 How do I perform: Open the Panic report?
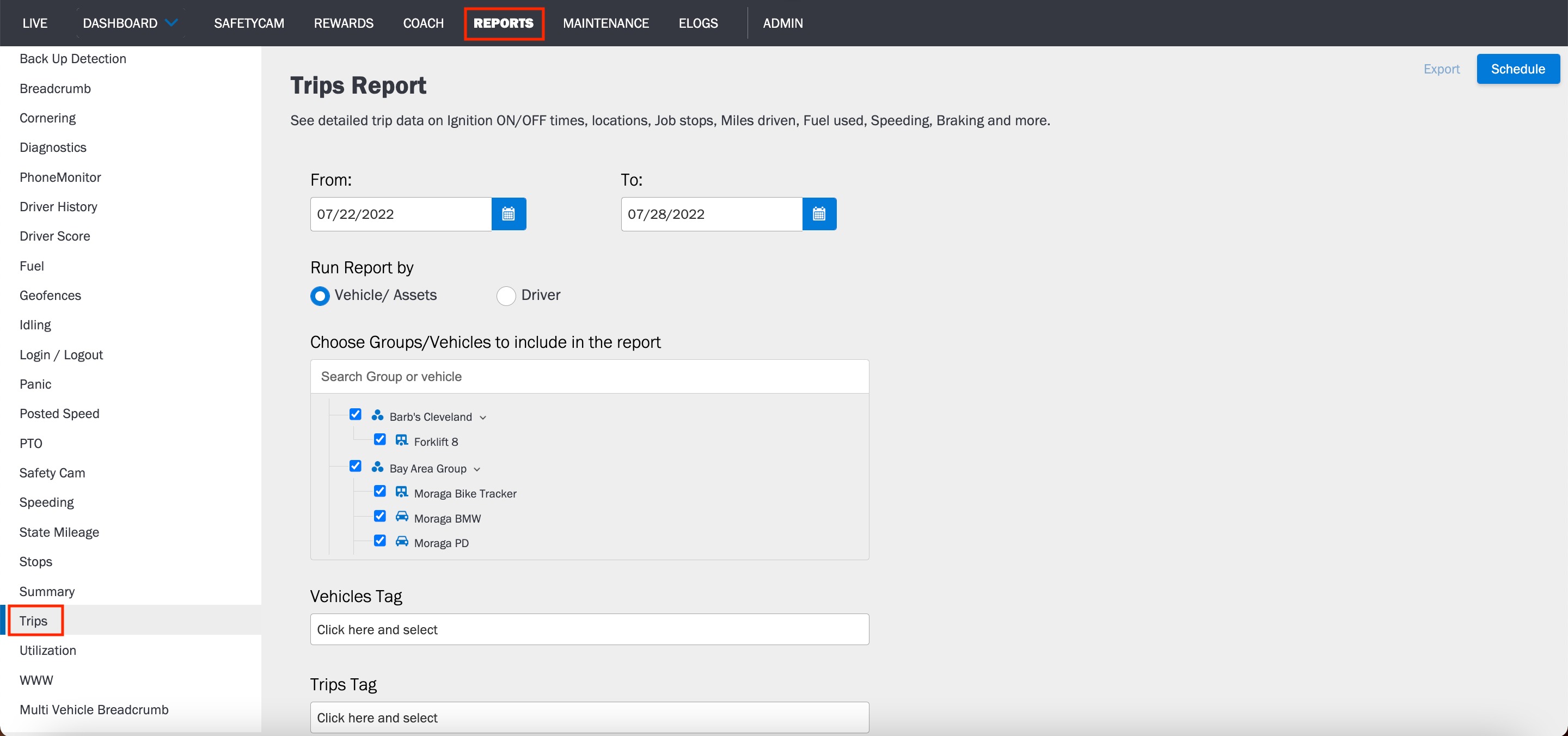(x=35, y=384)
